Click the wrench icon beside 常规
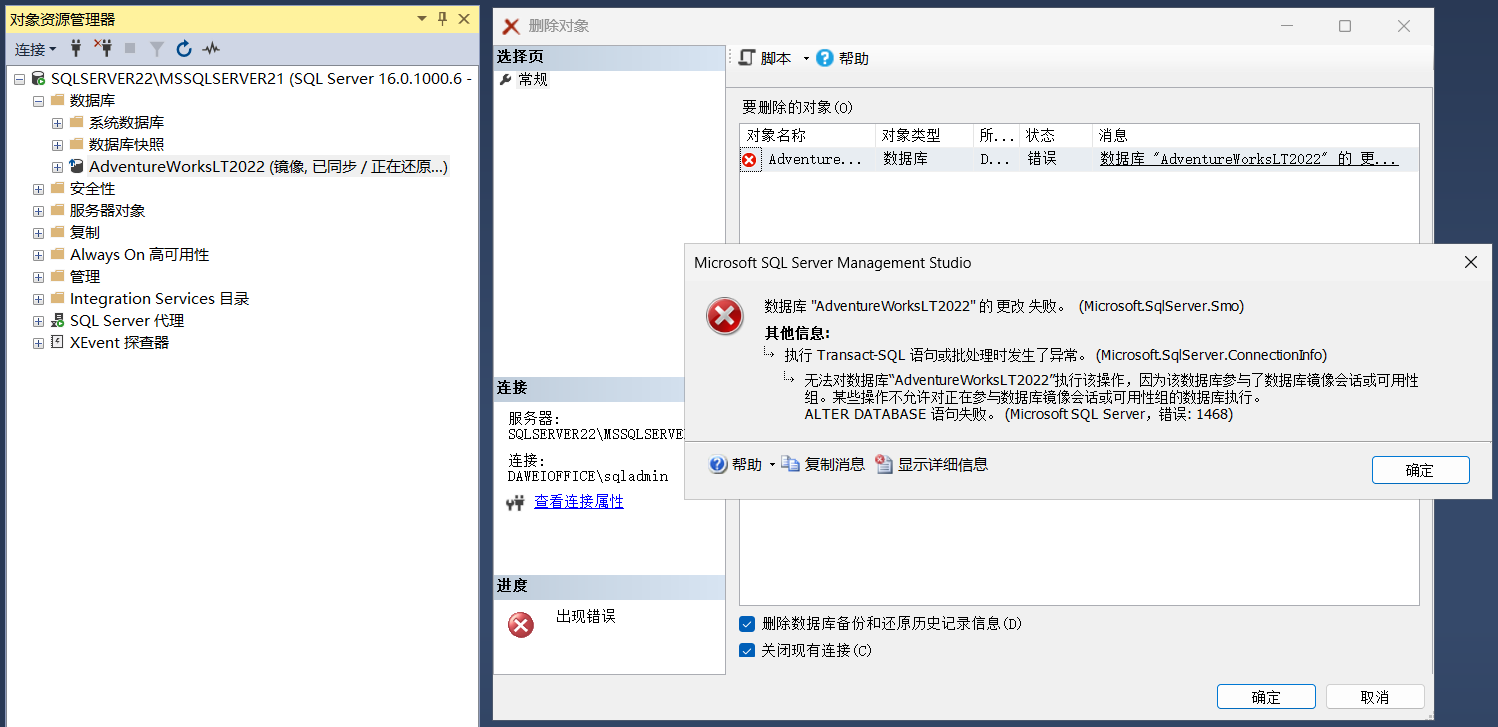This screenshot has height=727, width=1498. click(505, 79)
